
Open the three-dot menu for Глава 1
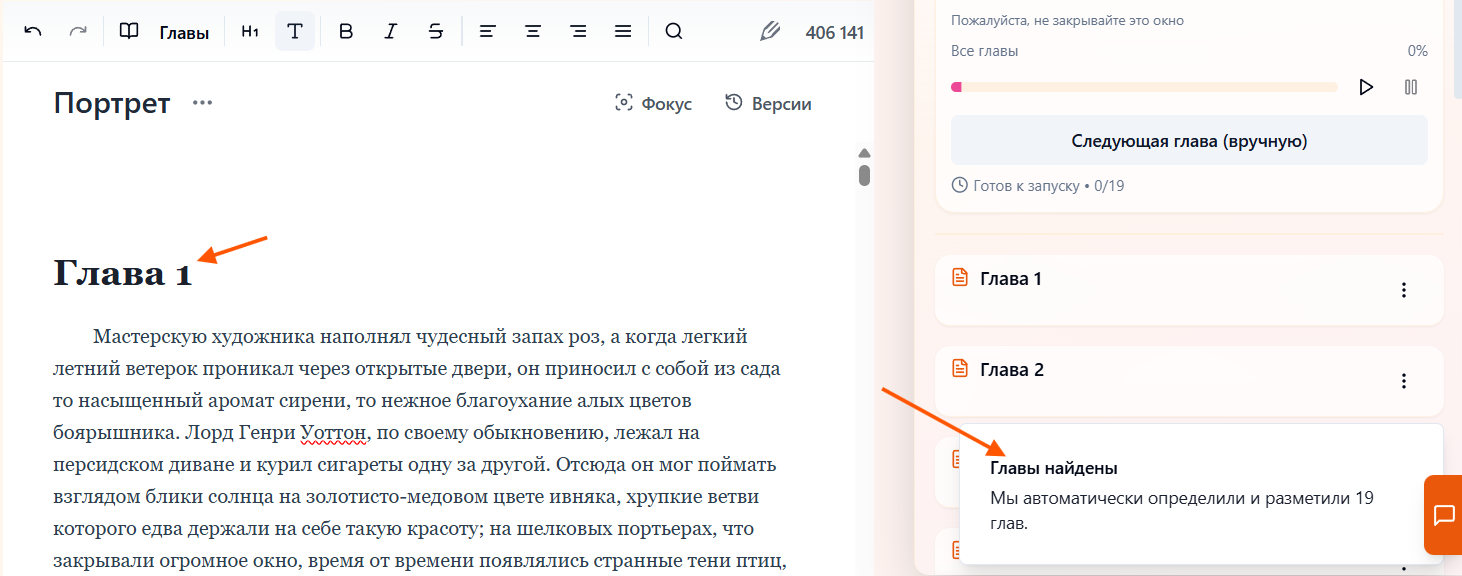[1404, 290]
